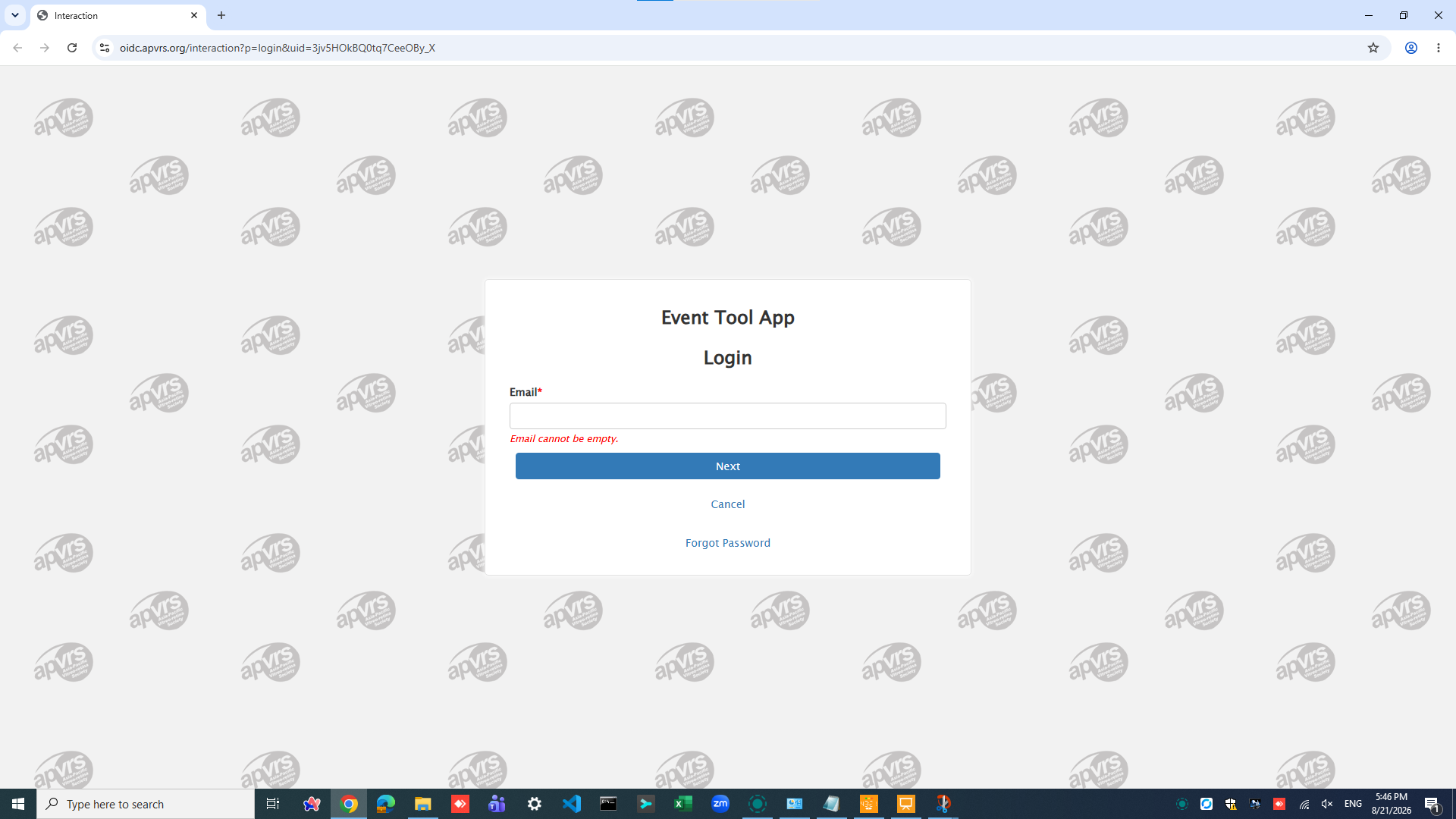Screen dimensions: 1456x819
Task: Open the Snipping Tool scissors taskbar icon
Action: 943,804
